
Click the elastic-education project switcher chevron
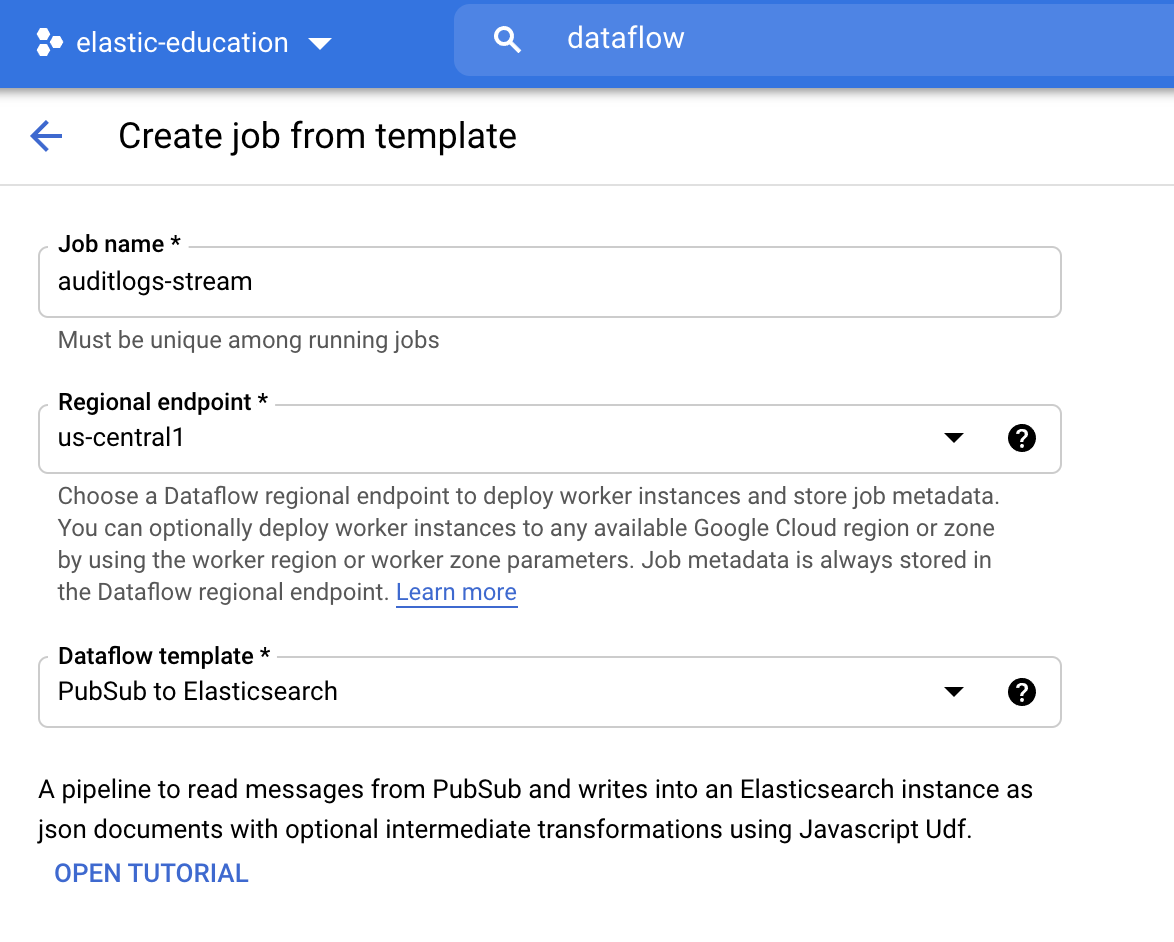click(x=318, y=44)
